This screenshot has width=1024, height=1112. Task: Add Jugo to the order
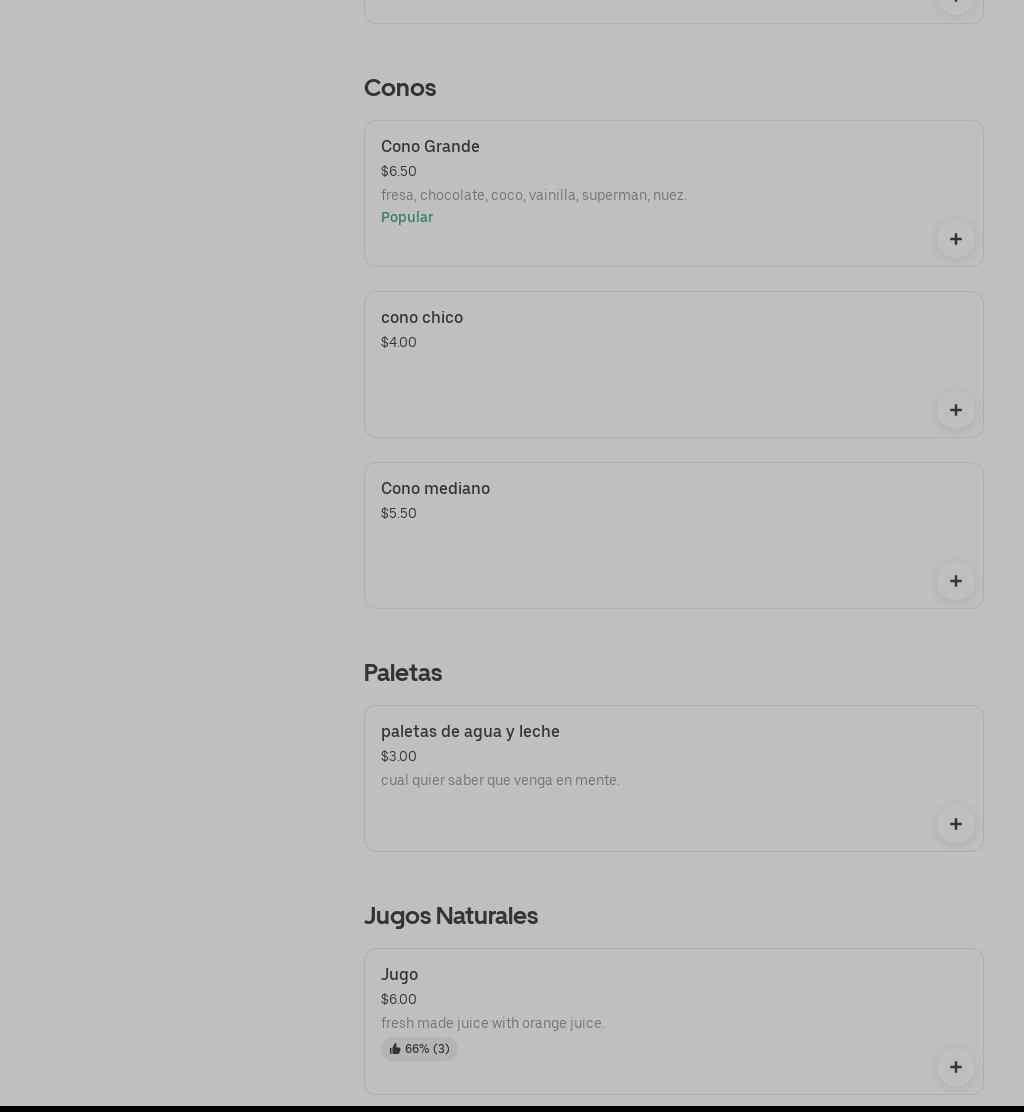pyautogui.click(x=955, y=1067)
